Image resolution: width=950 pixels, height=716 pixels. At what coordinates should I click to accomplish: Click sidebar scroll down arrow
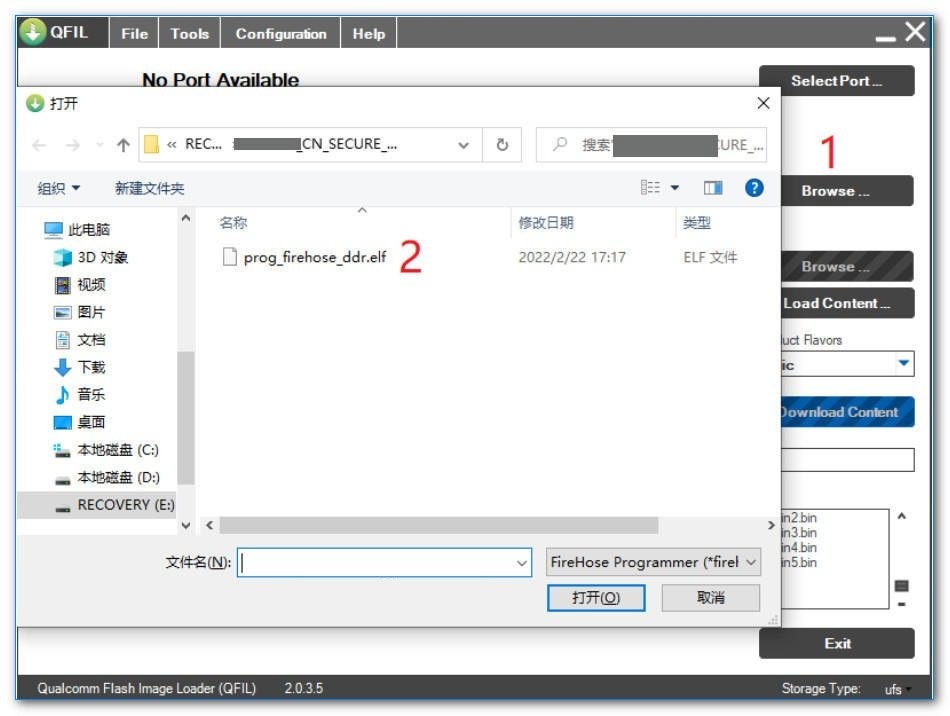(186, 526)
